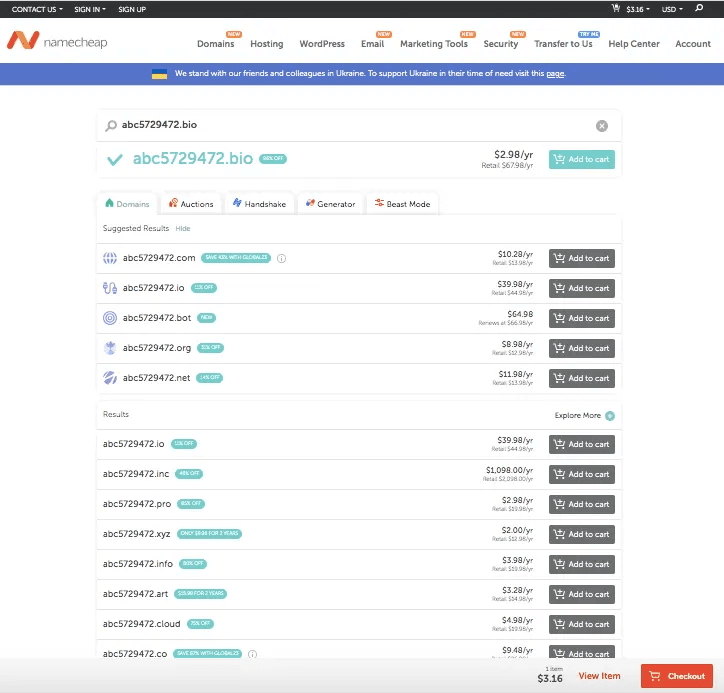Screen dimensions: 724x693
Task: Follow the Ukraine support page link
Action: 555,74
